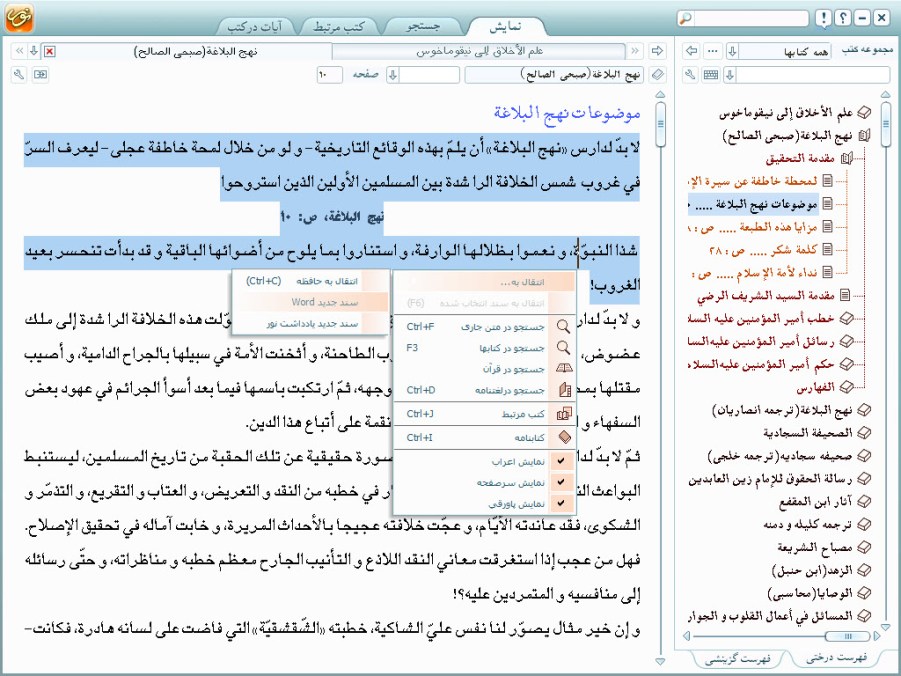Switch to the آیات درکتب top tab
901x676 pixels.
tap(255, 26)
